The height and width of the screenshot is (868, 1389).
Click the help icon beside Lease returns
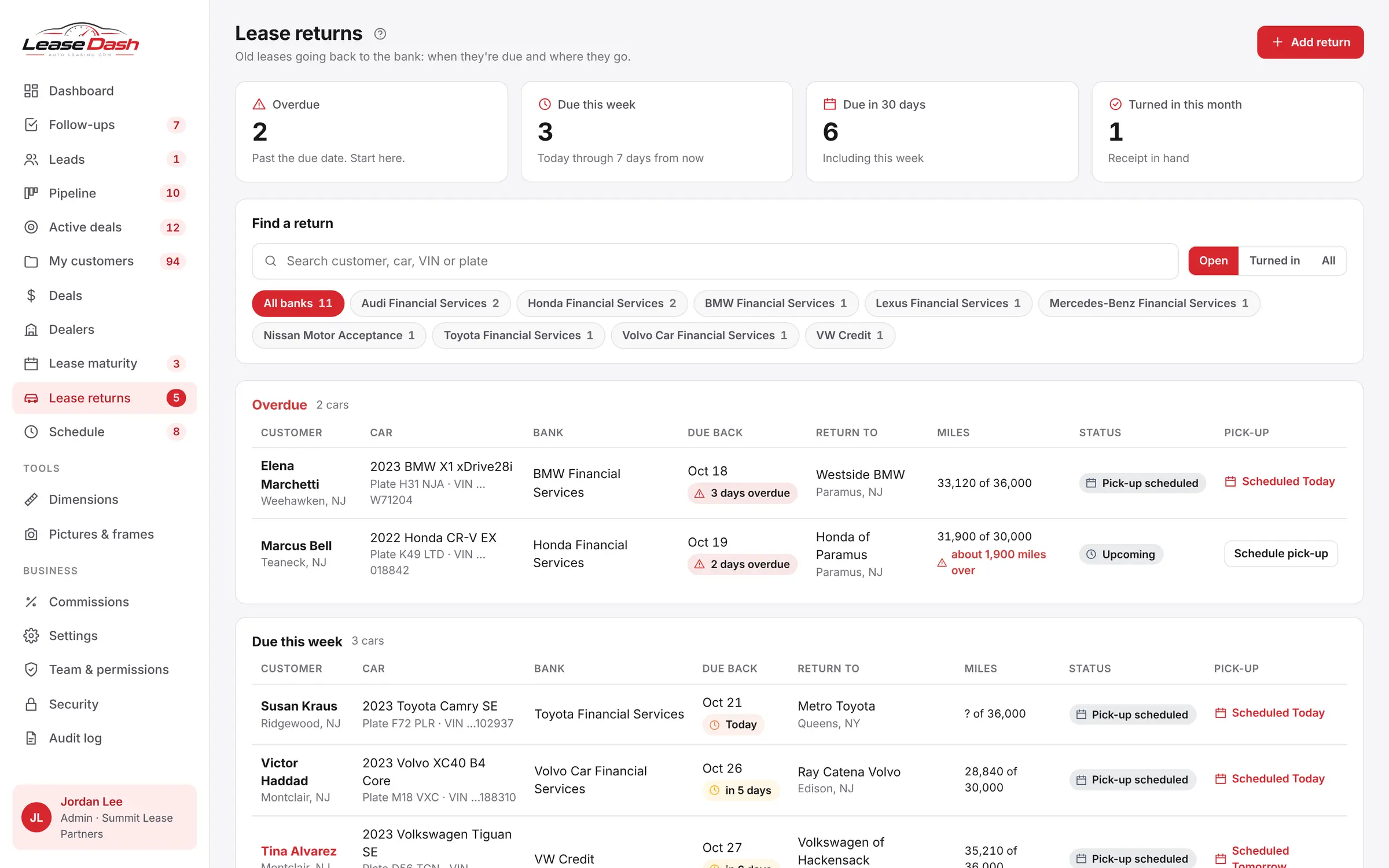(380, 34)
